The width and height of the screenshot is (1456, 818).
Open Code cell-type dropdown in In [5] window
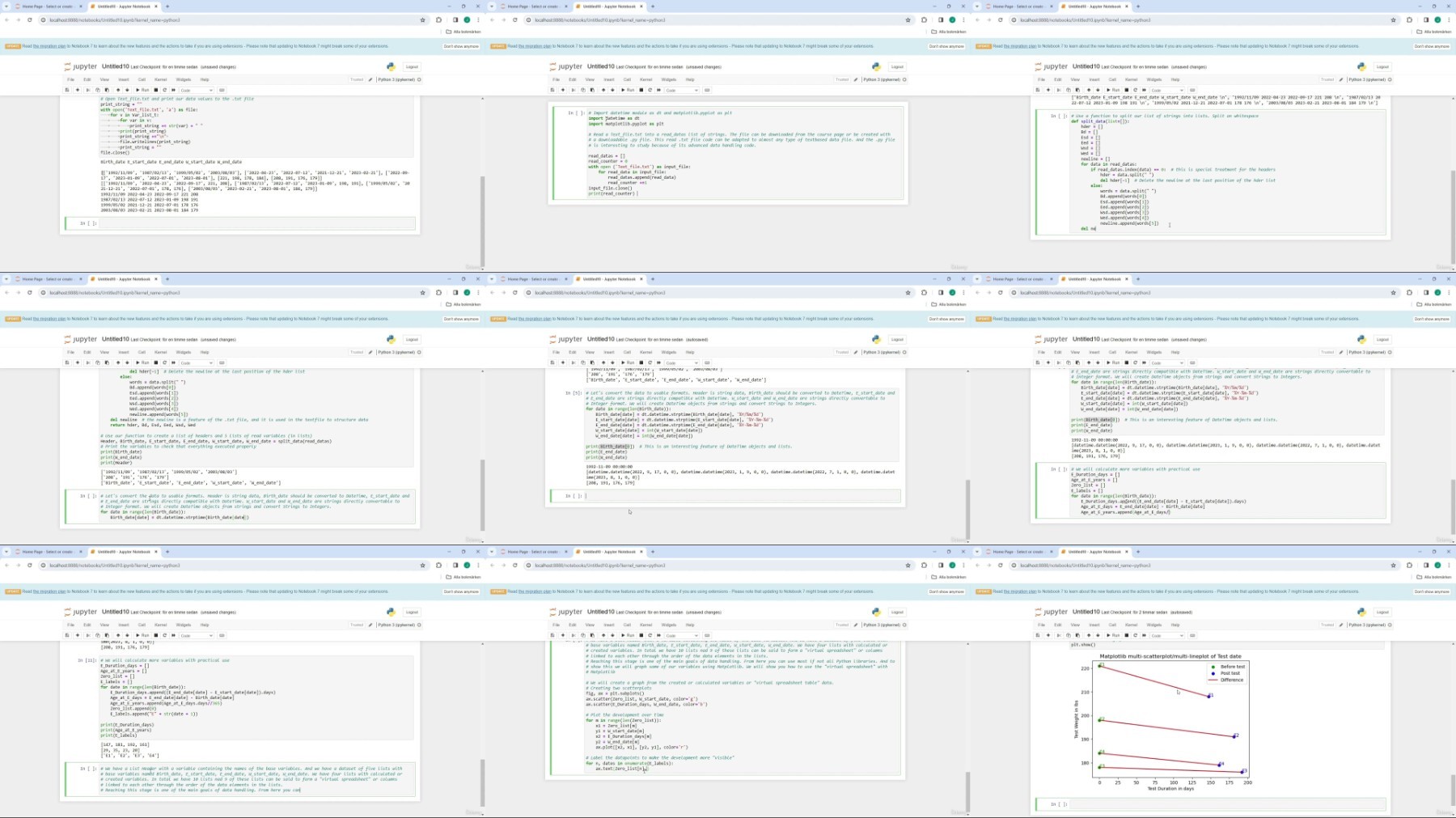point(682,362)
